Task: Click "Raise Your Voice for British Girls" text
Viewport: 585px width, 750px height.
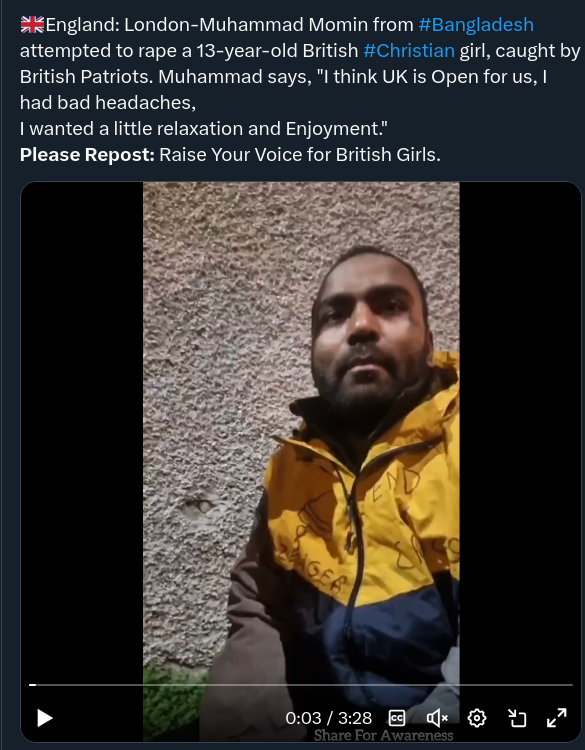Action: [x=299, y=154]
